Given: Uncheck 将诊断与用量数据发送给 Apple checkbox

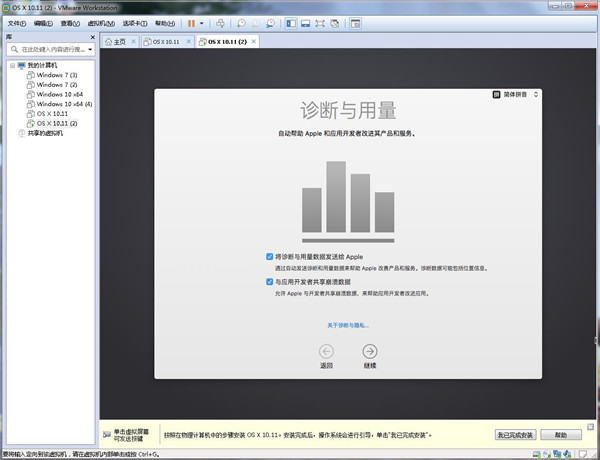Looking at the screenshot, I should (x=269, y=256).
